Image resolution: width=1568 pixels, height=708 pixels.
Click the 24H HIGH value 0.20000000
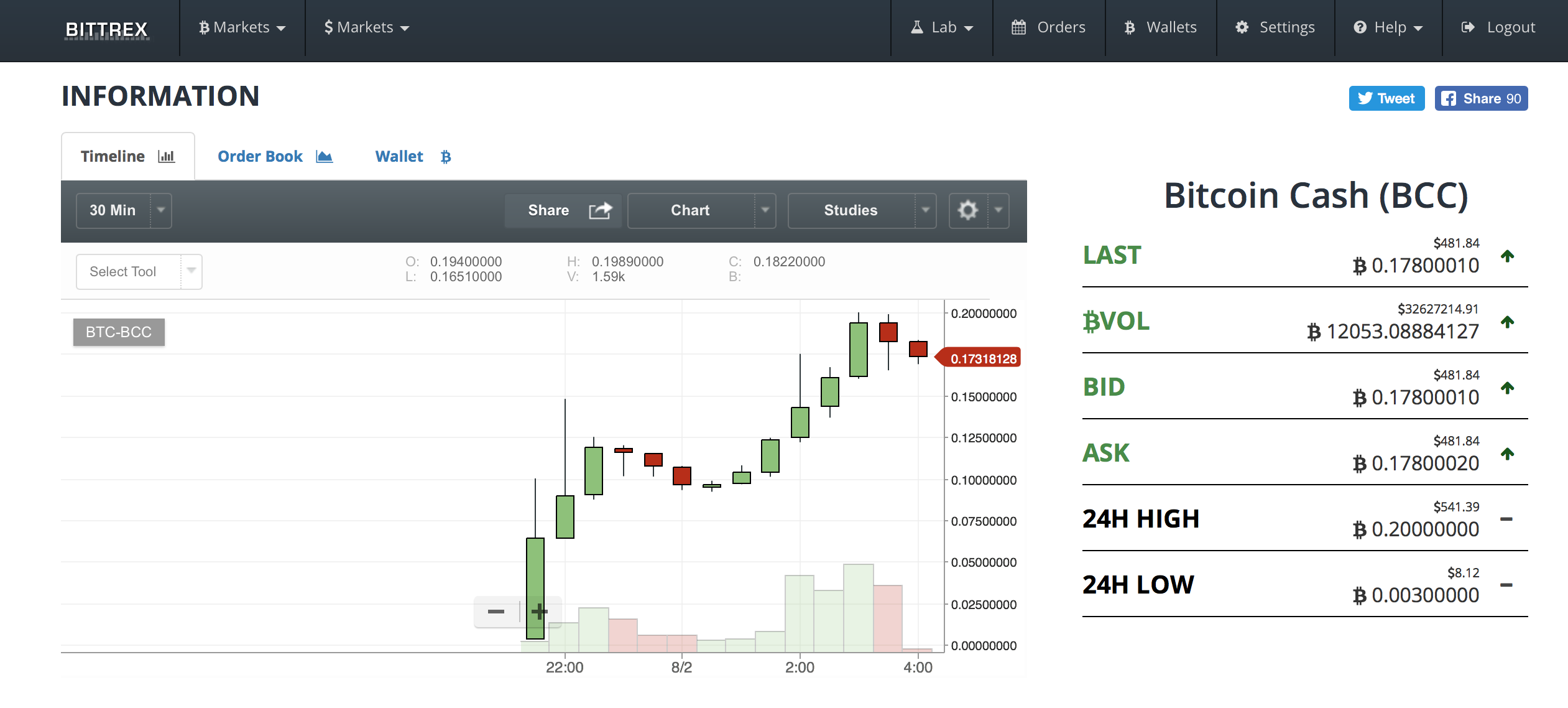1416,529
